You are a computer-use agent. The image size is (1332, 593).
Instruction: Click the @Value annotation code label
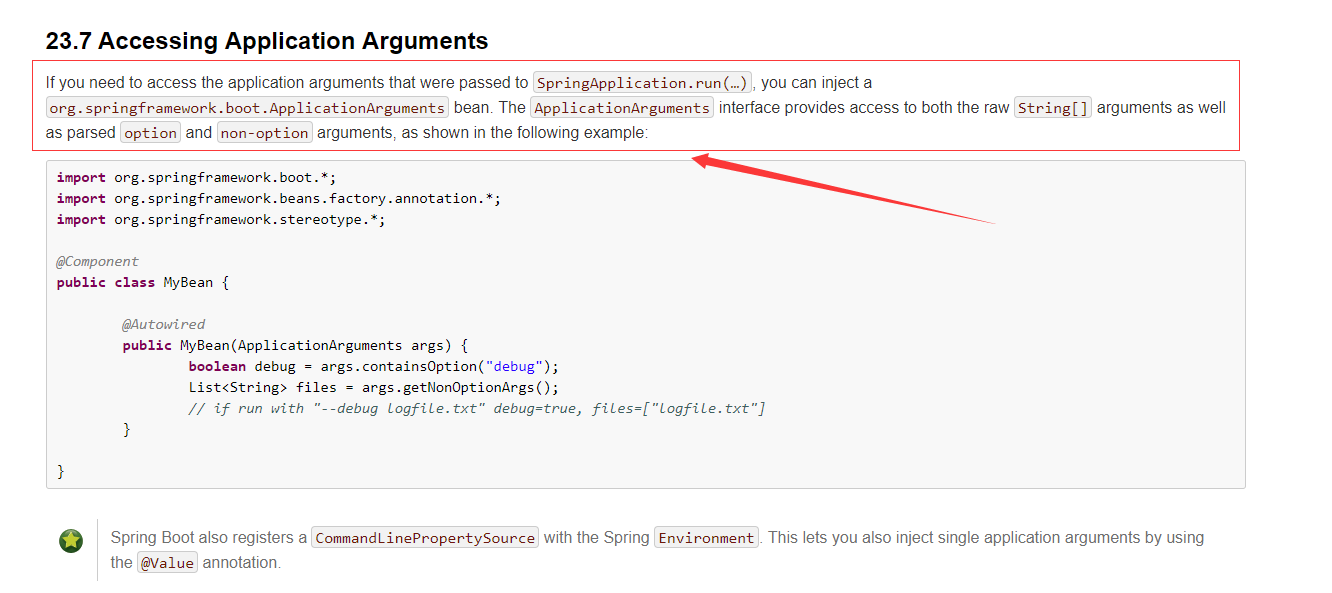click(x=167, y=563)
